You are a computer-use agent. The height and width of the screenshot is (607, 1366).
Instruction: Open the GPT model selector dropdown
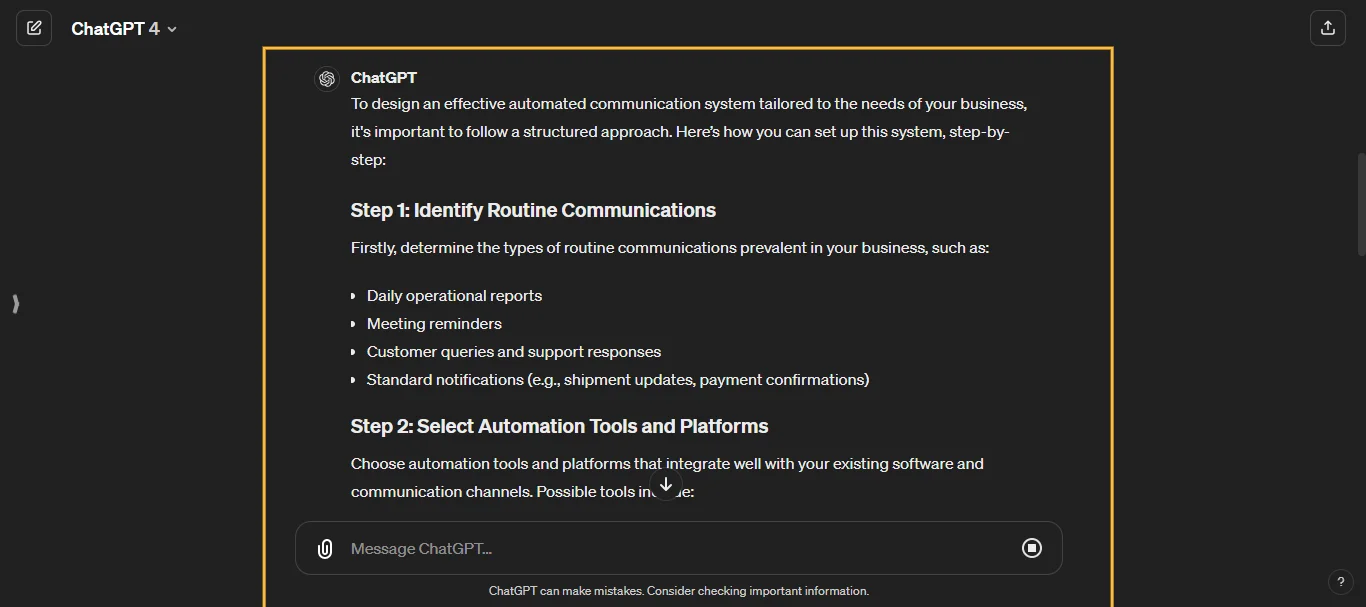pos(170,28)
